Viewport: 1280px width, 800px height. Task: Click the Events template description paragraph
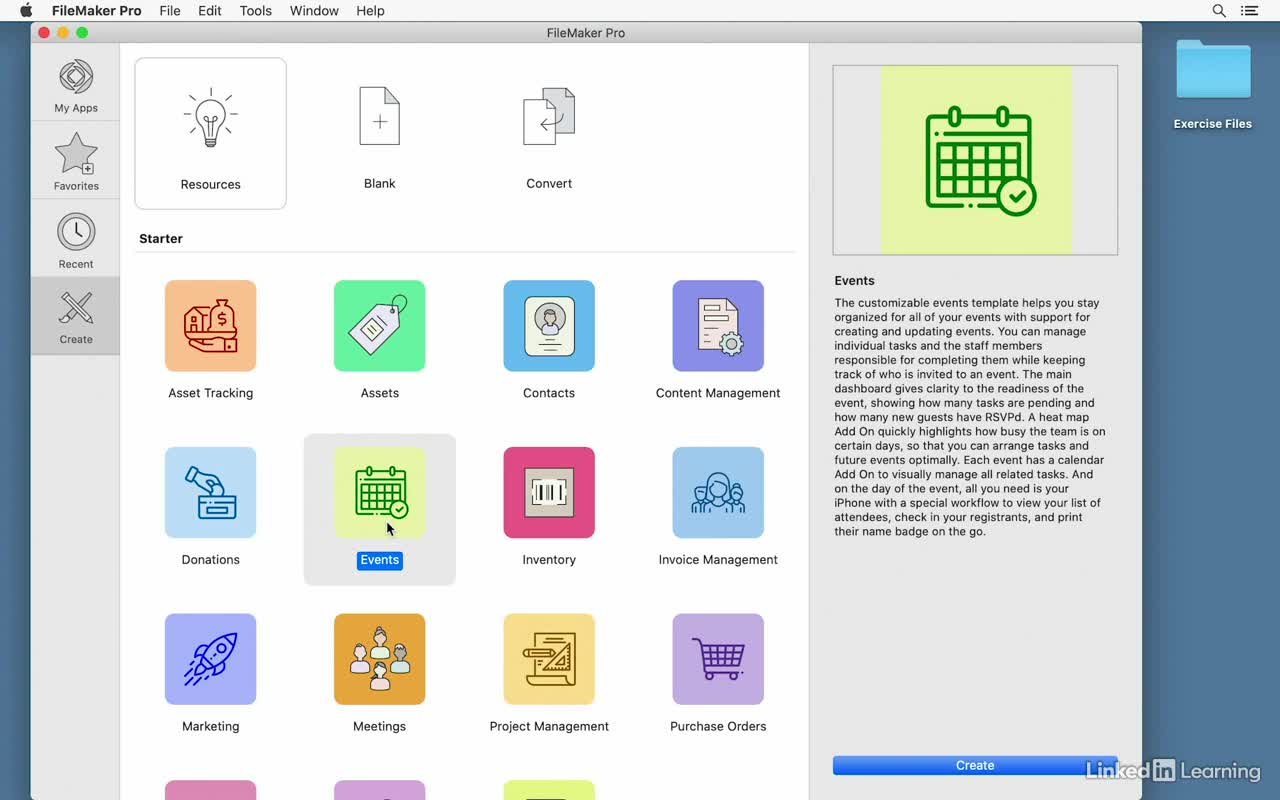(x=970, y=417)
